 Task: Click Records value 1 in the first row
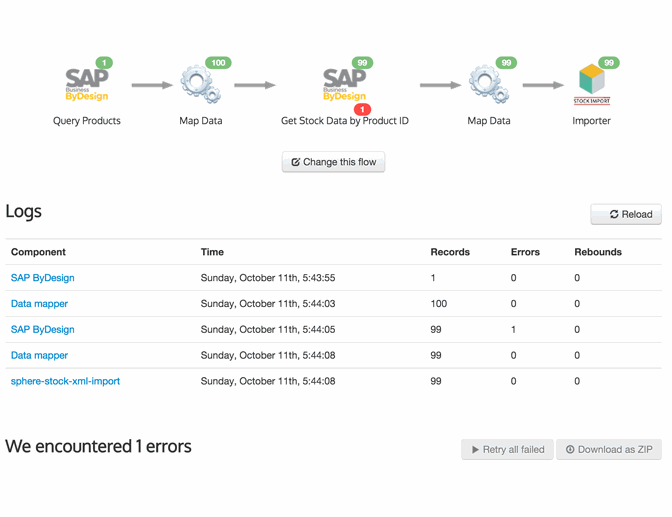tap(433, 278)
